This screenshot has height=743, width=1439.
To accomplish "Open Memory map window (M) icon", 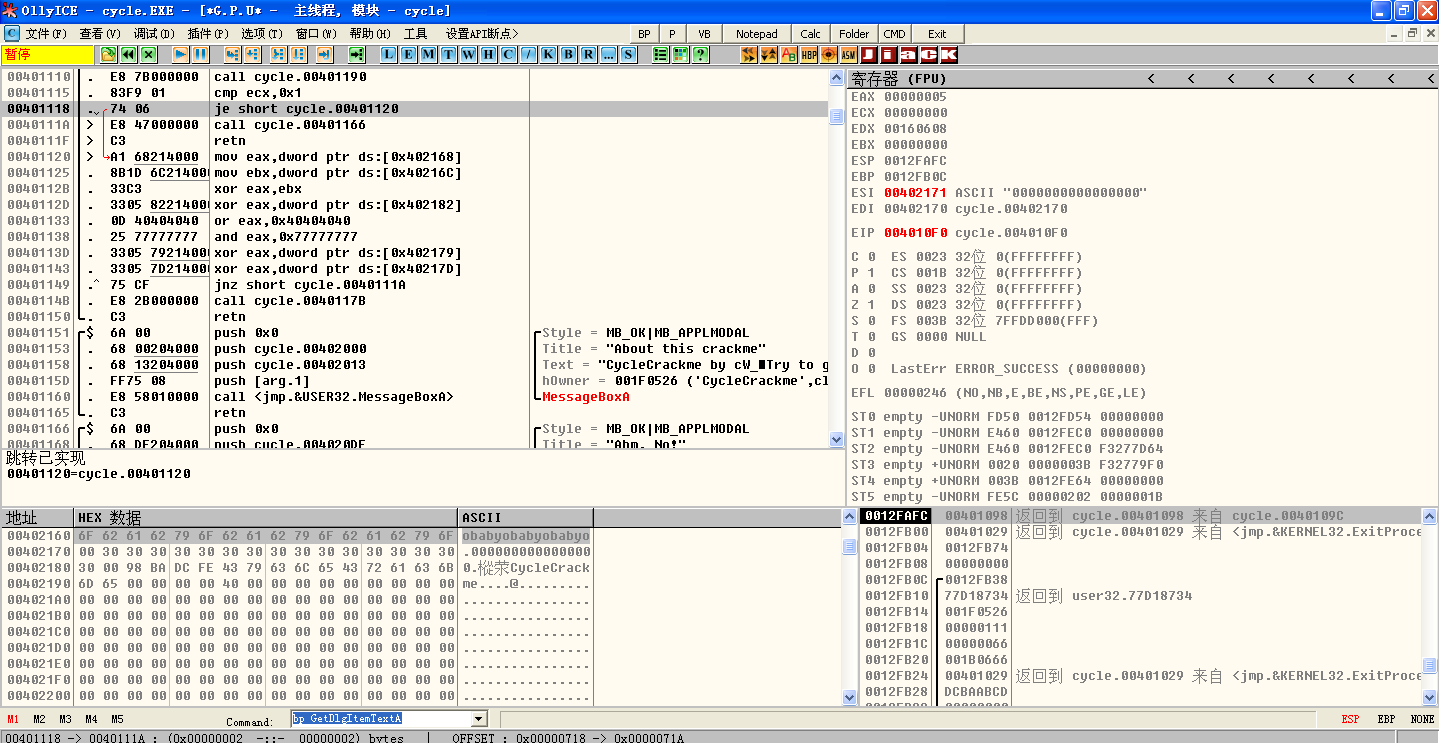I will 428,54.
